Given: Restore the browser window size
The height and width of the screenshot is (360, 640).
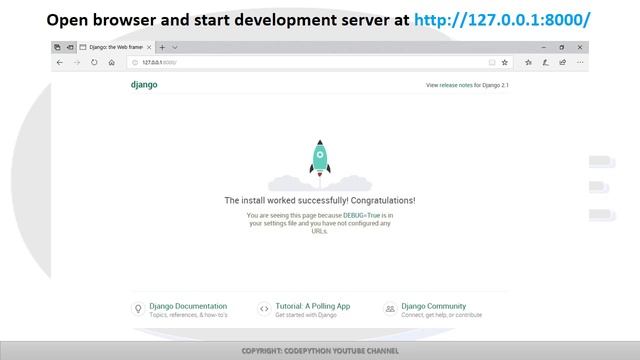Looking at the screenshot, I should tap(562, 47).
